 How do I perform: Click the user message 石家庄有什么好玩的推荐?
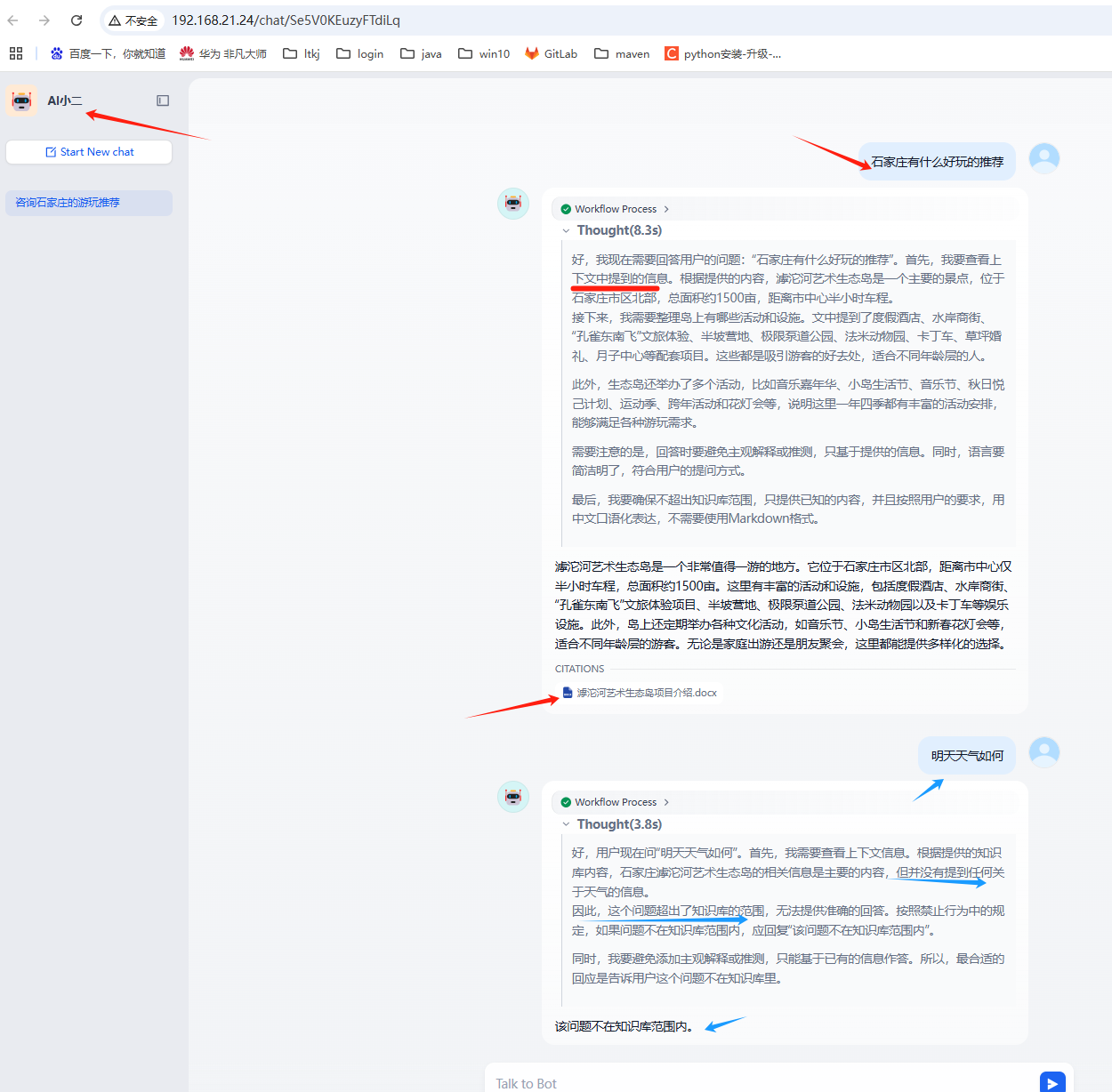(937, 162)
